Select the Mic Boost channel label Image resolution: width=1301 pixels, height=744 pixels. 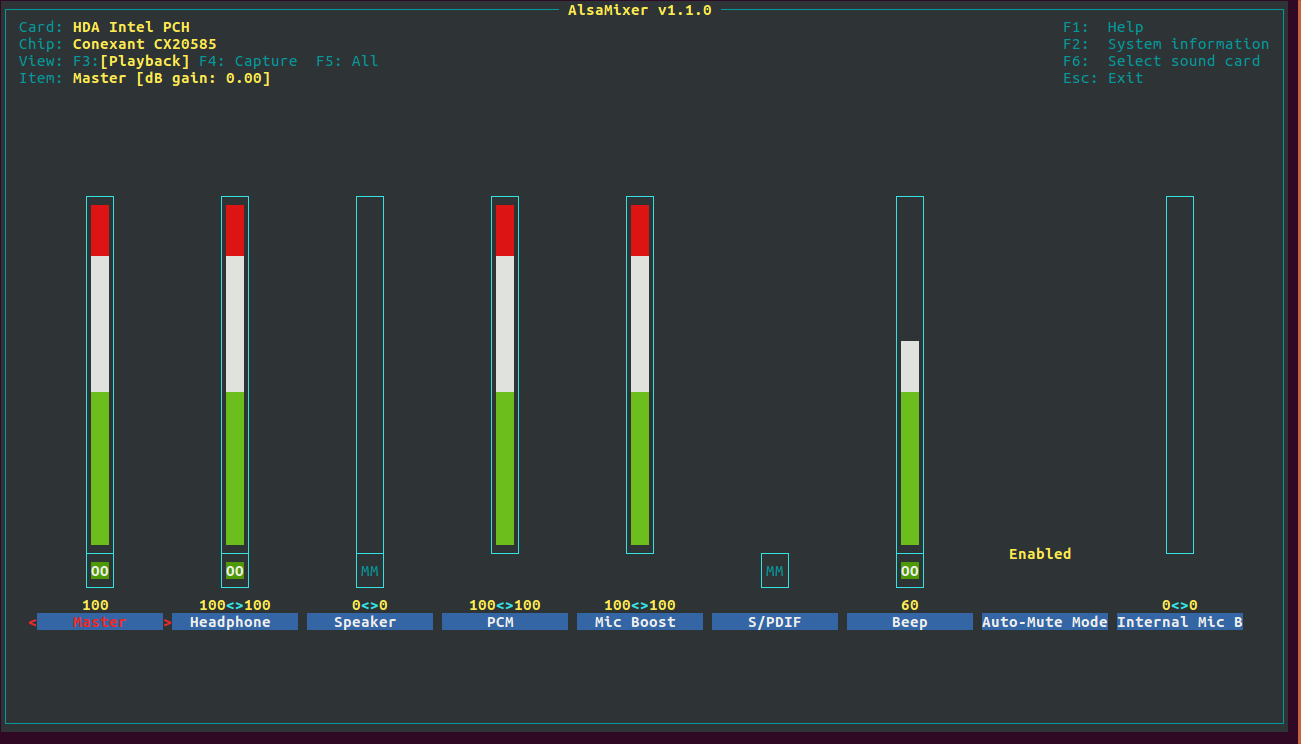640,622
